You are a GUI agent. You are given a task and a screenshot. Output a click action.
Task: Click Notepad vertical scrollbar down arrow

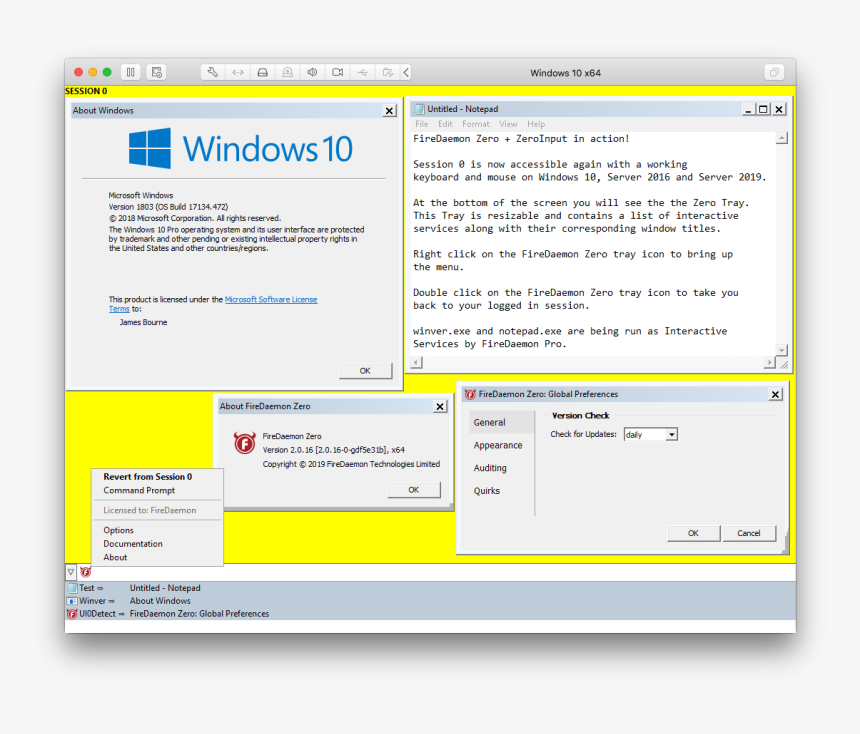click(782, 350)
